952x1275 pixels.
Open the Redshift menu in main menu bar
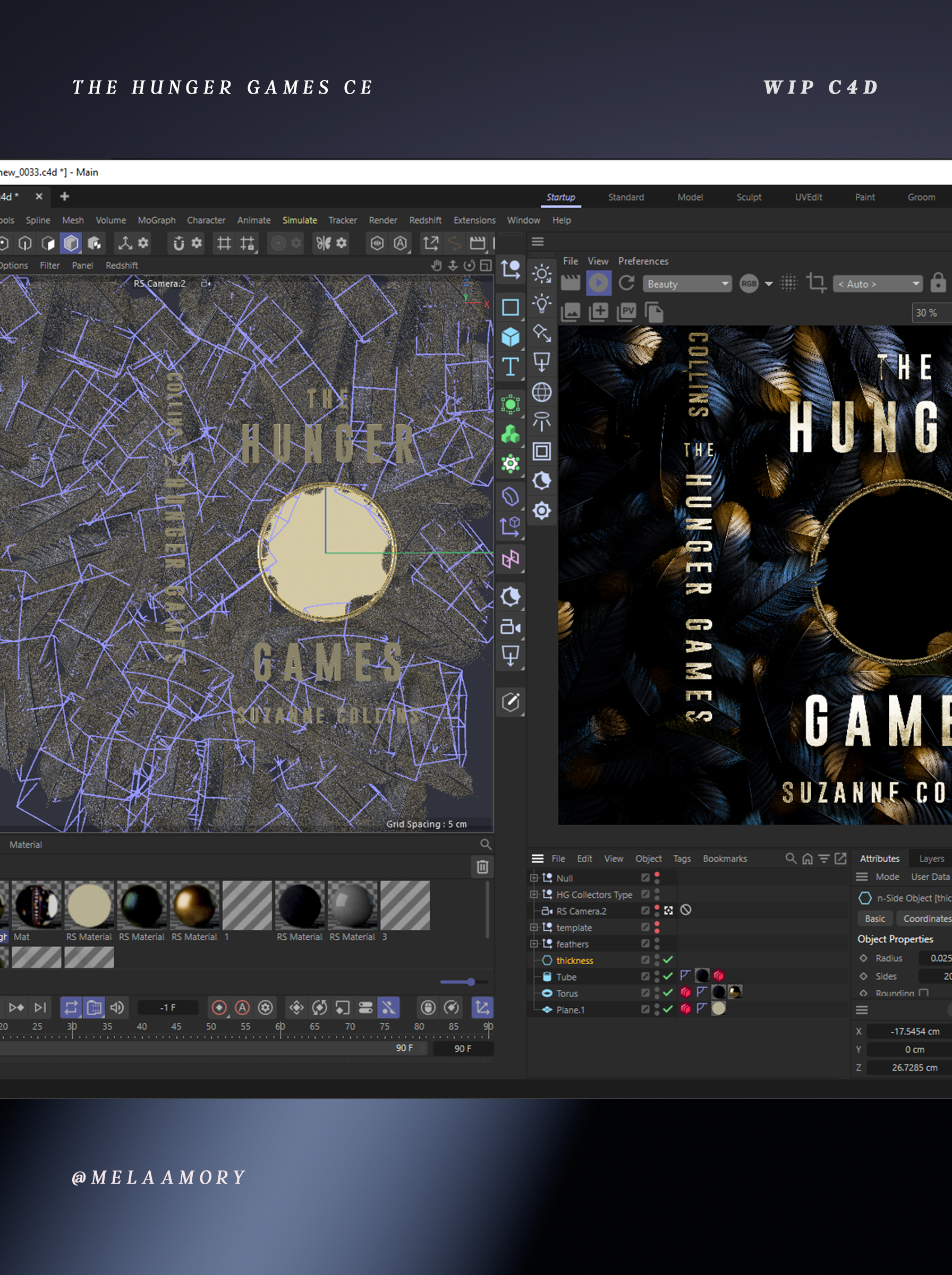426,220
